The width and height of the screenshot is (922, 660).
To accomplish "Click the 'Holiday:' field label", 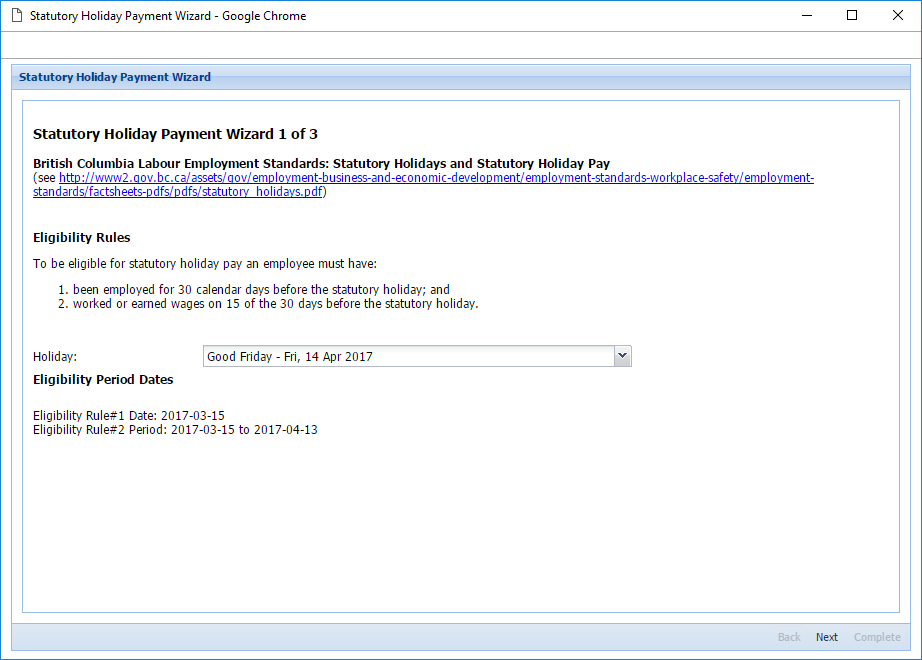I will tap(55, 357).
